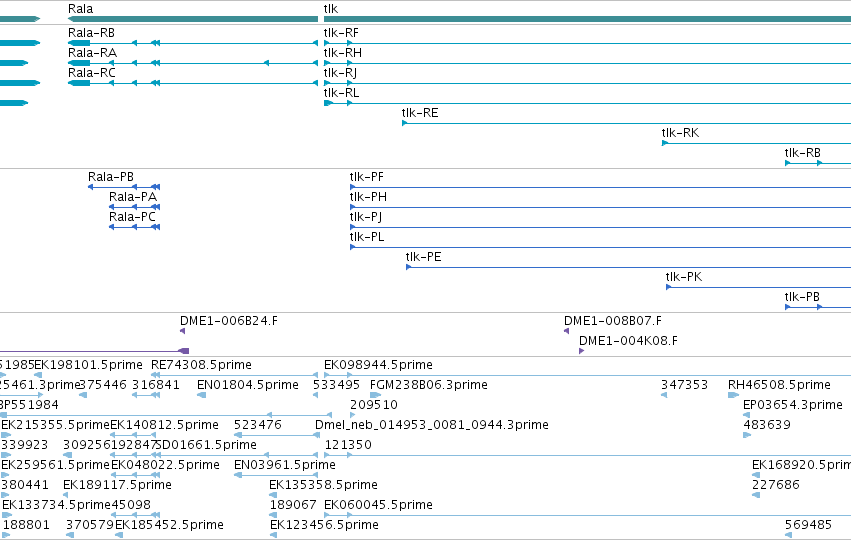Click the feature labeled 189067
The image size is (851, 540).
click(274, 515)
